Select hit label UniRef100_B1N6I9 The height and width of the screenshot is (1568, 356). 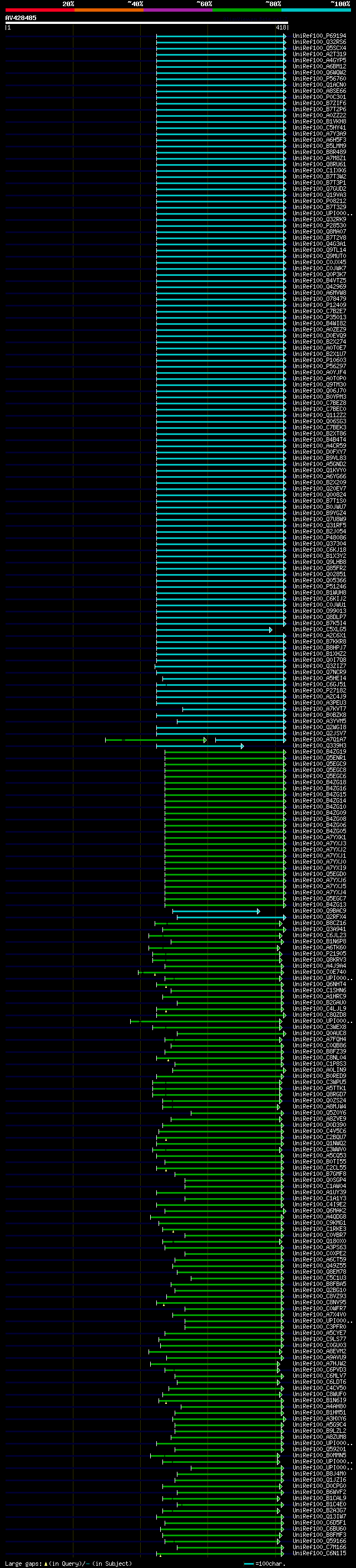point(319,1400)
